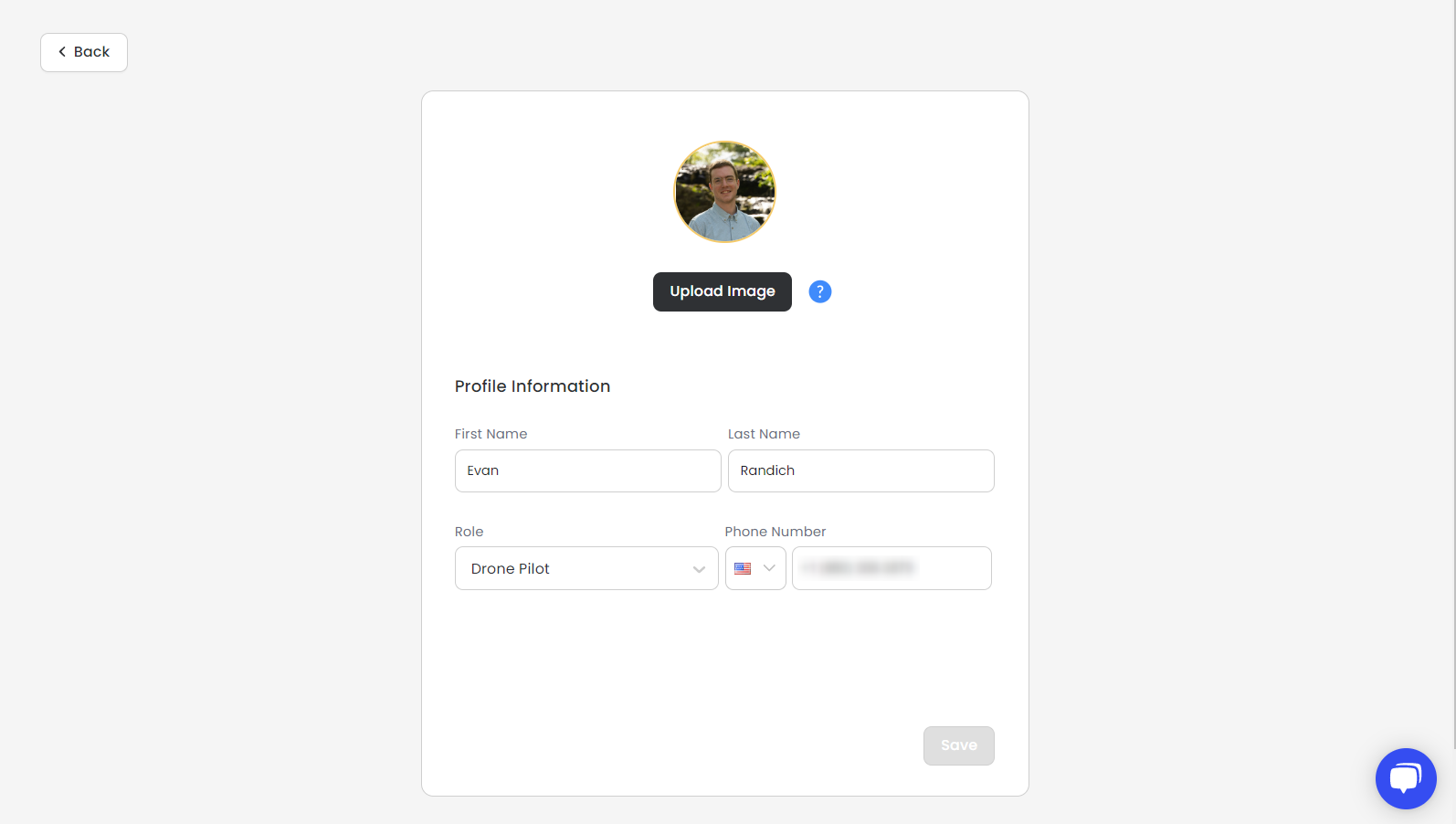Click the Role label text
The image size is (1456, 824).
pyautogui.click(x=470, y=532)
